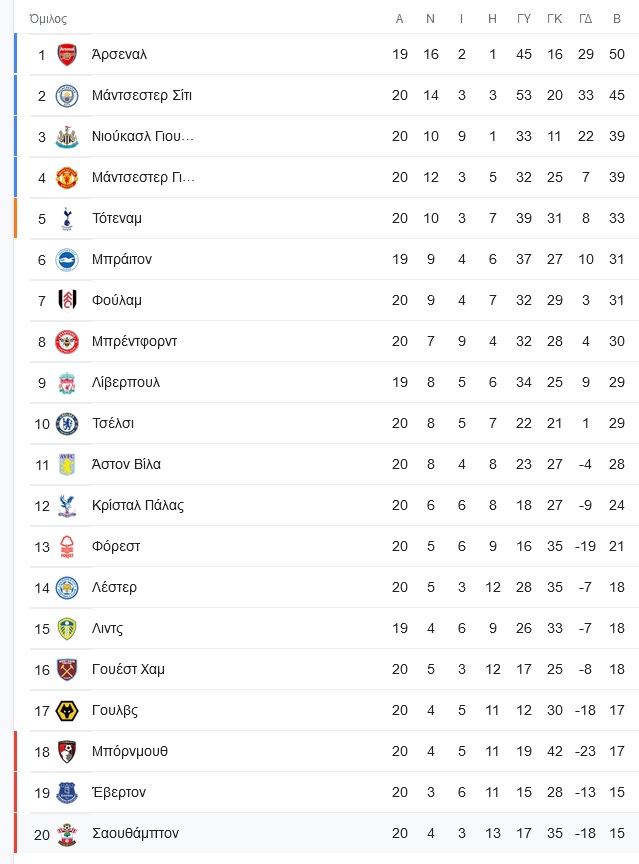The width and height of the screenshot is (639, 864).
Task: Click the Manchester City crest icon
Action: 67,96
